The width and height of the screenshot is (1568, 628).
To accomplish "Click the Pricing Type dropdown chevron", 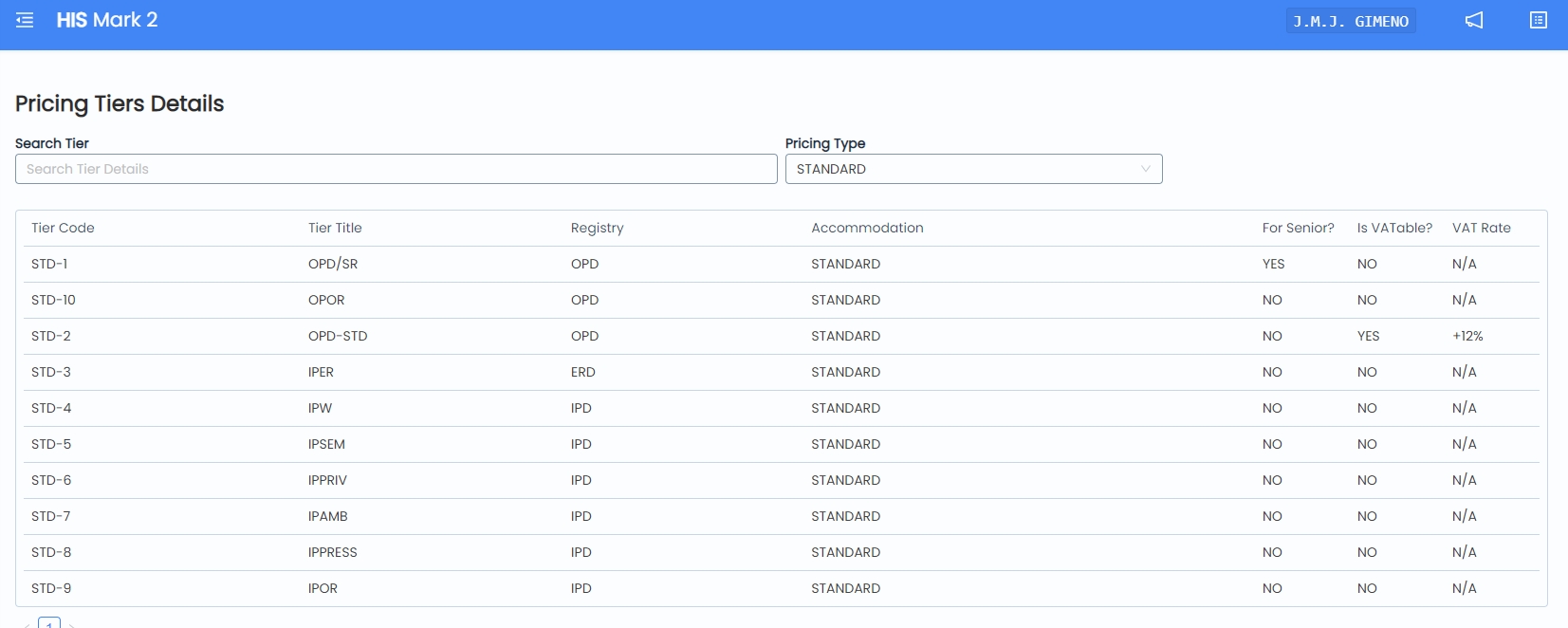I will coord(1145,169).
